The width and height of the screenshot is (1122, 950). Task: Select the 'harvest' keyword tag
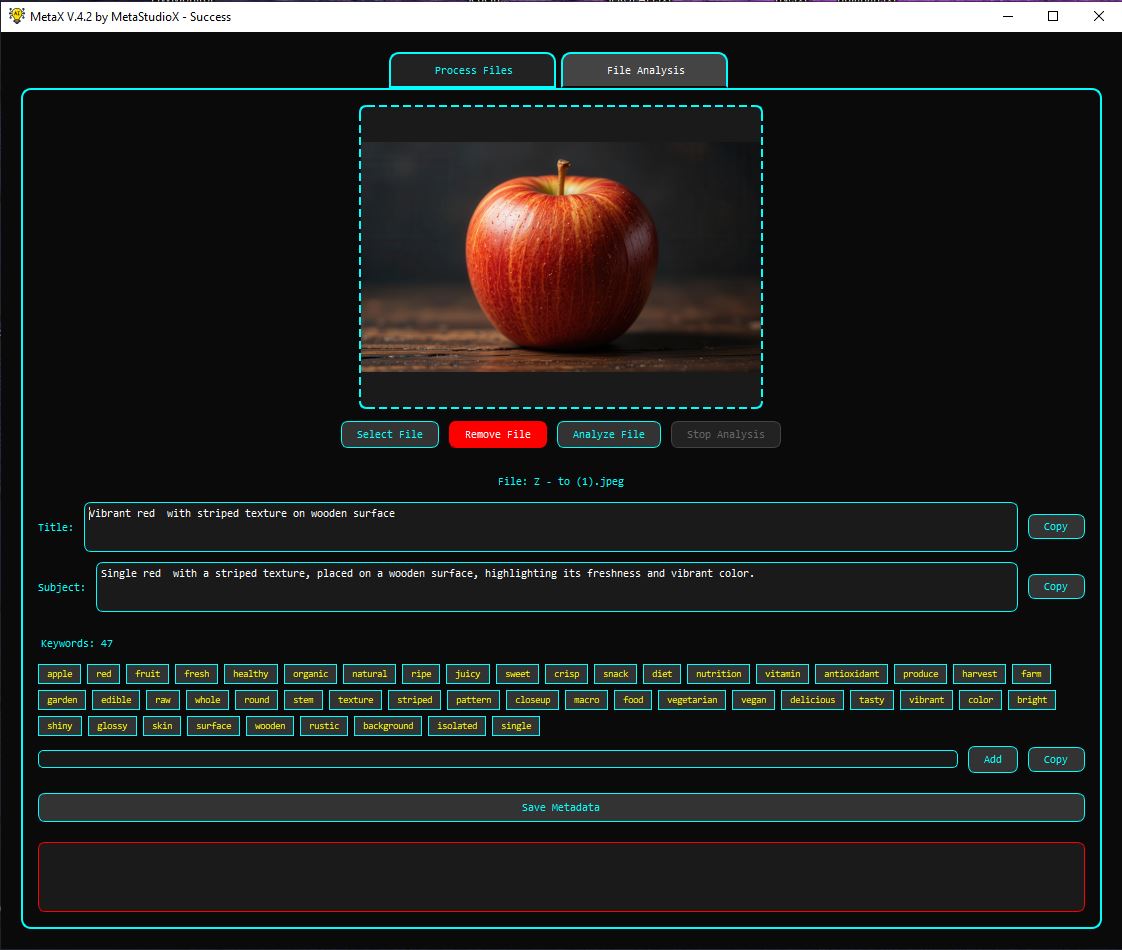point(979,674)
